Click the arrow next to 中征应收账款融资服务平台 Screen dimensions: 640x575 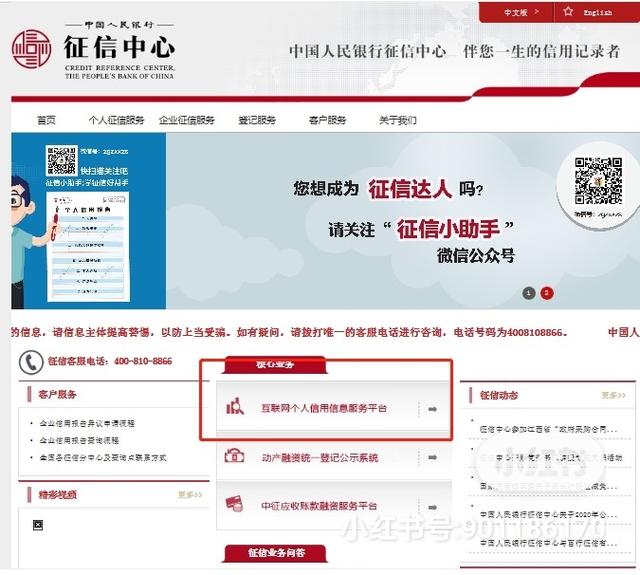tap(432, 507)
